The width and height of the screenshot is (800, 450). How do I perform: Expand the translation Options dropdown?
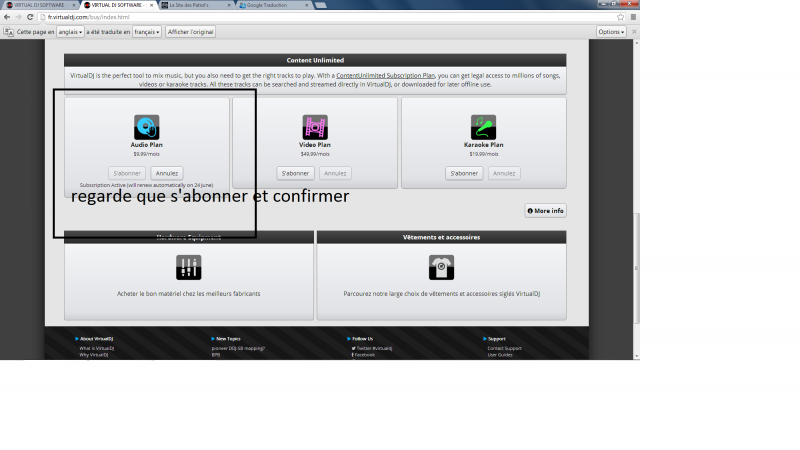[x=611, y=32]
